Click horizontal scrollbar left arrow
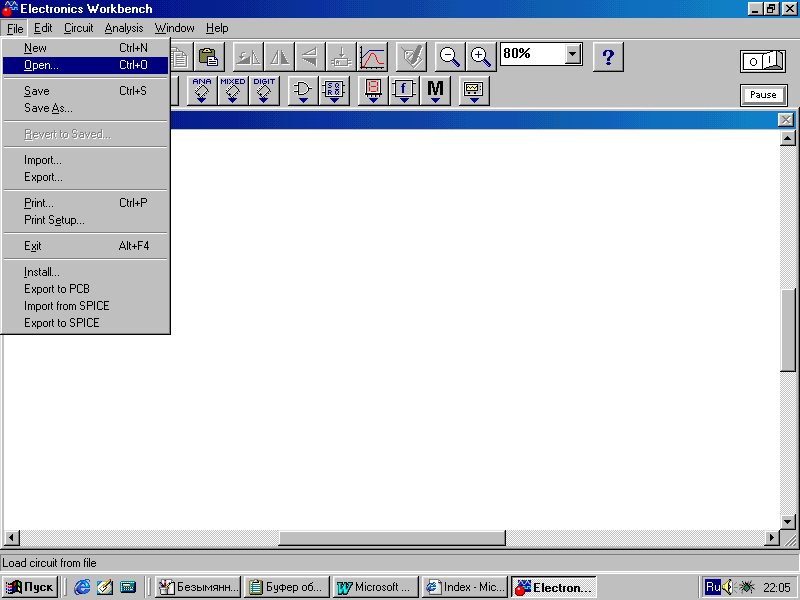This screenshot has height=600, width=800. (x=11, y=538)
